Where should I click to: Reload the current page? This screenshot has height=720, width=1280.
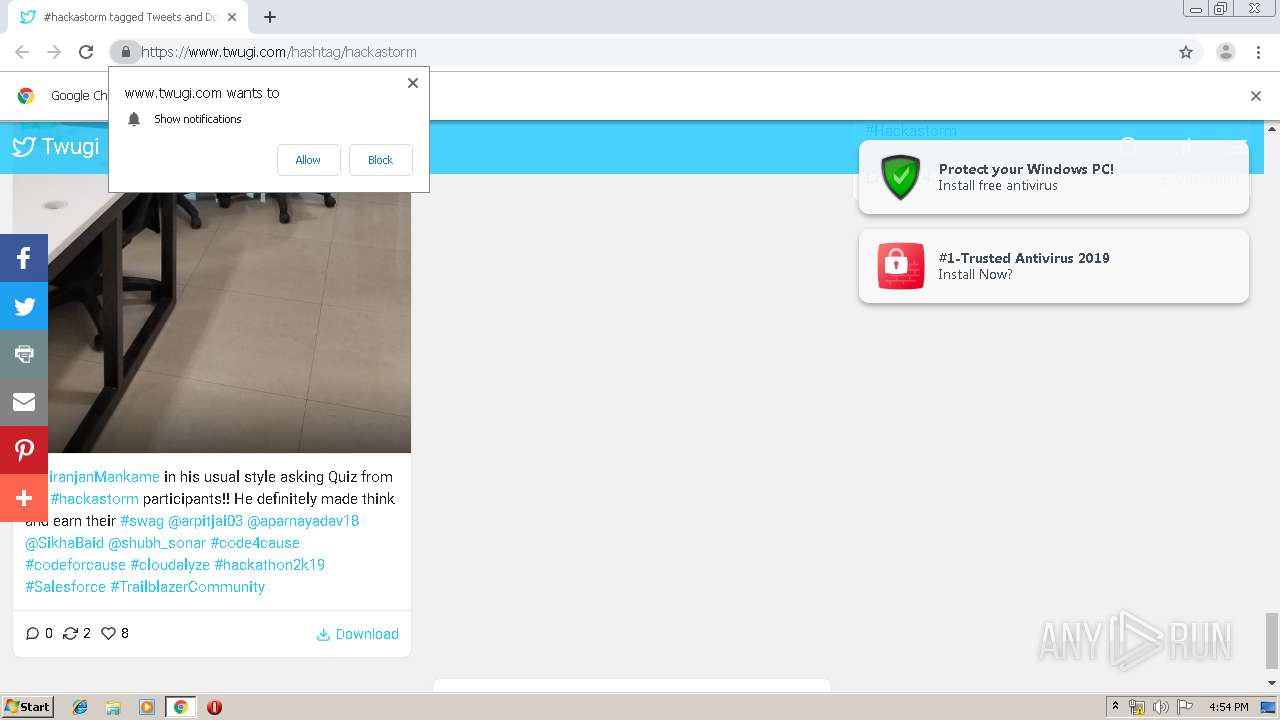(86, 52)
